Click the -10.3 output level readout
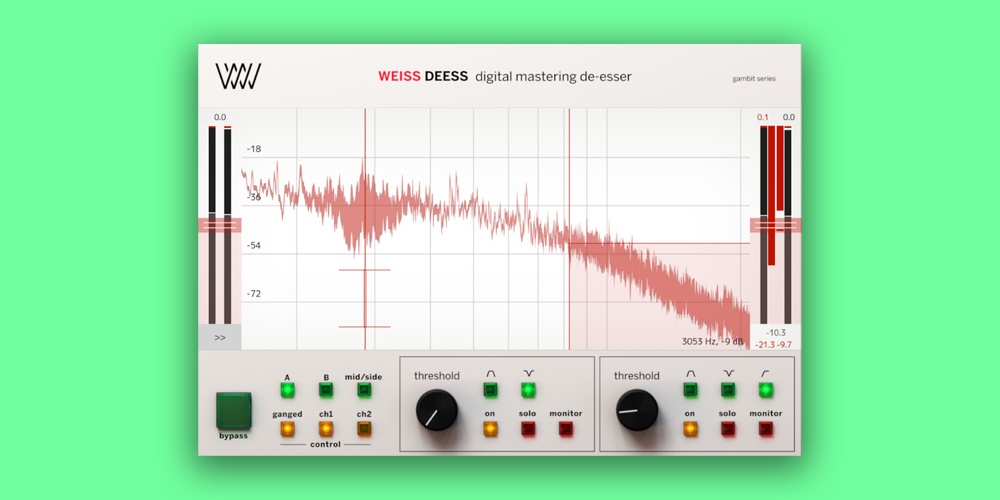Viewport: 1000px width, 500px height. (776, 333)
